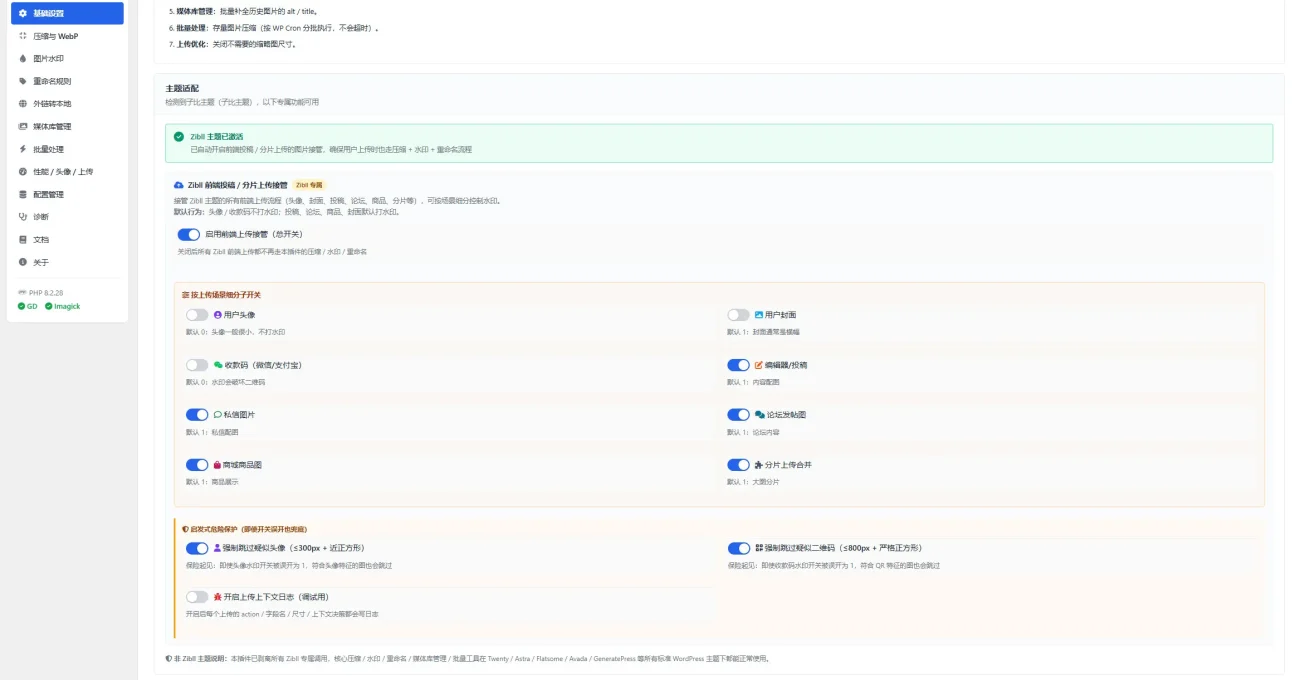
Task: Click the image icon next to 用户封面
Action: 759,315
